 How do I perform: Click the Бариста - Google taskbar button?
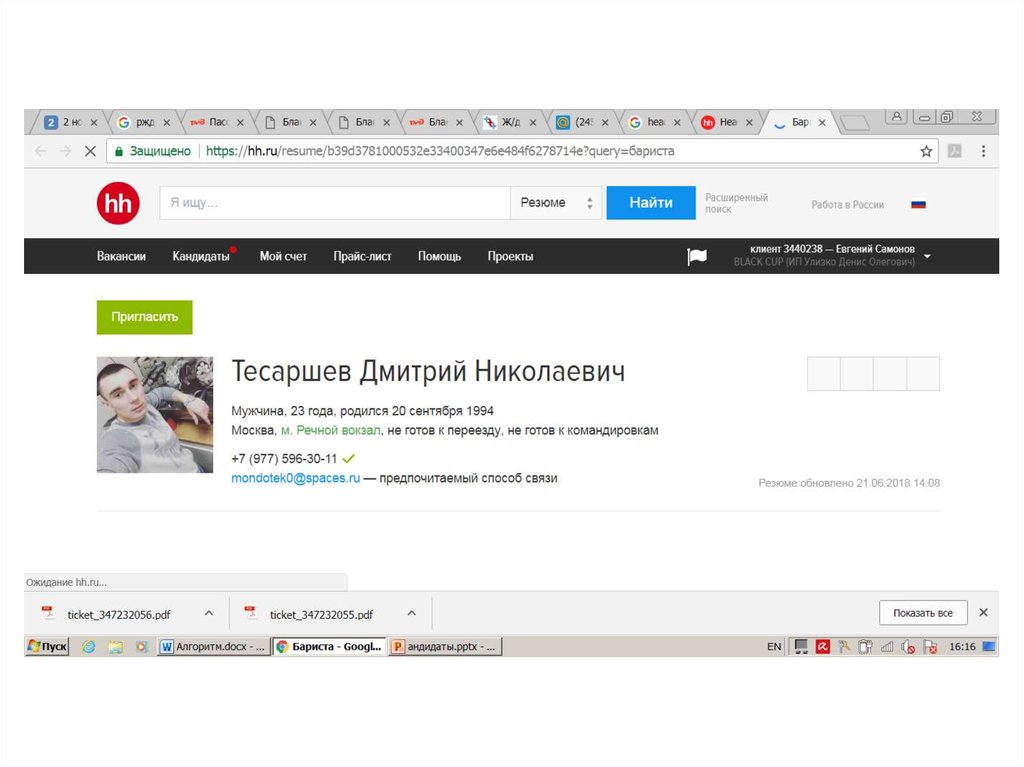click(x=329, y=647)
